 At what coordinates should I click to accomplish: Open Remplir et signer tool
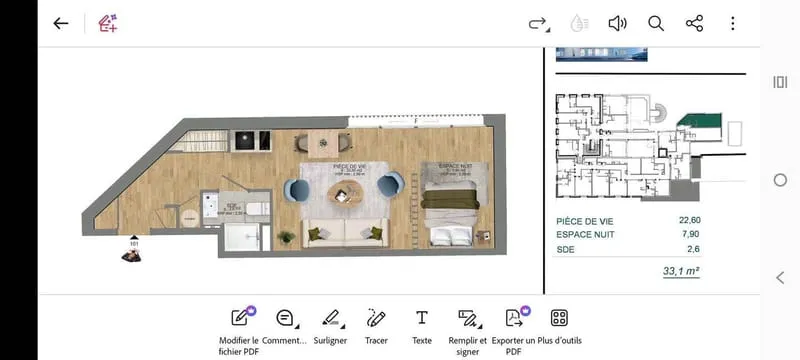coord(468,331)
